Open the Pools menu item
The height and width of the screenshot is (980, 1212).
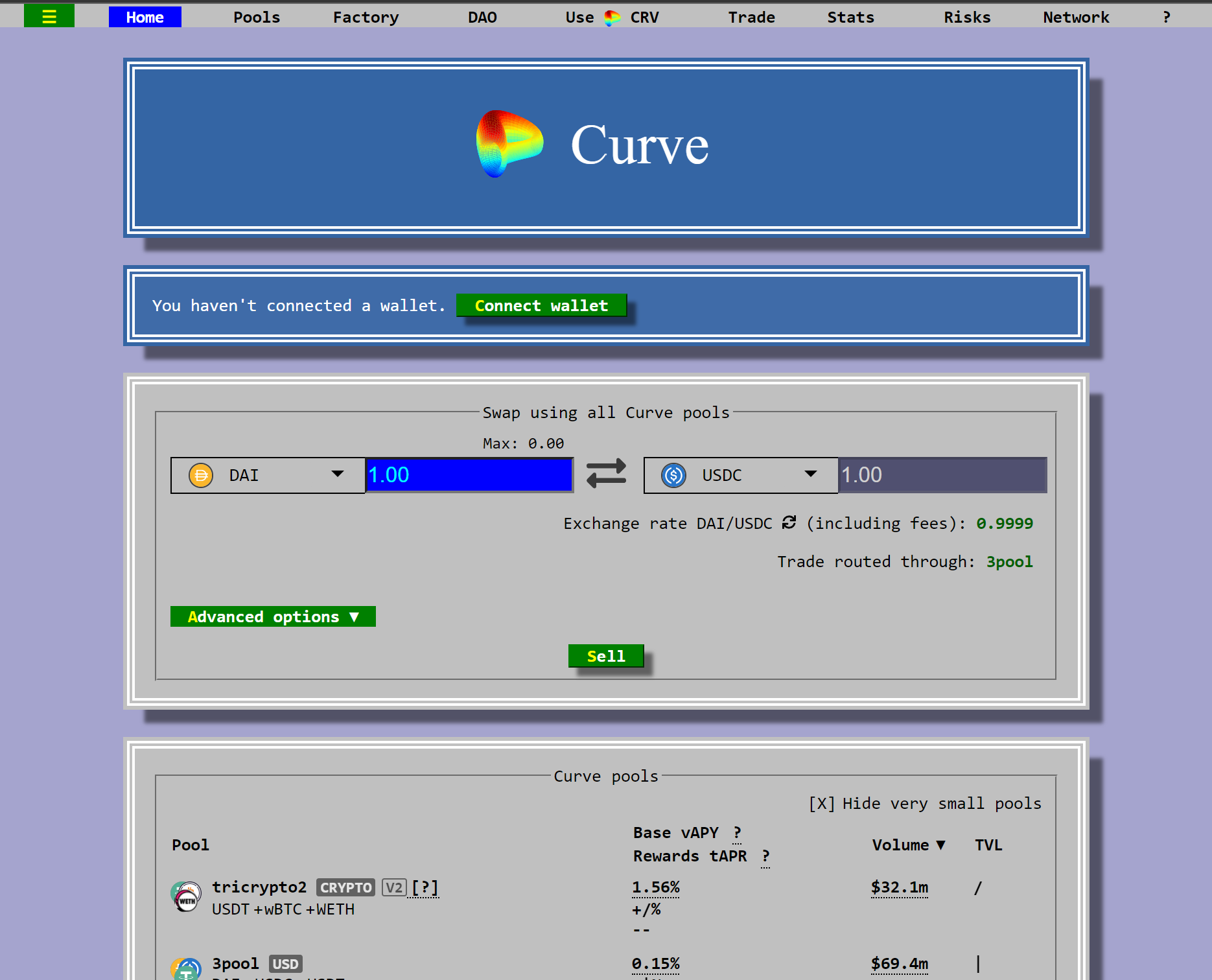click(257, 17)
